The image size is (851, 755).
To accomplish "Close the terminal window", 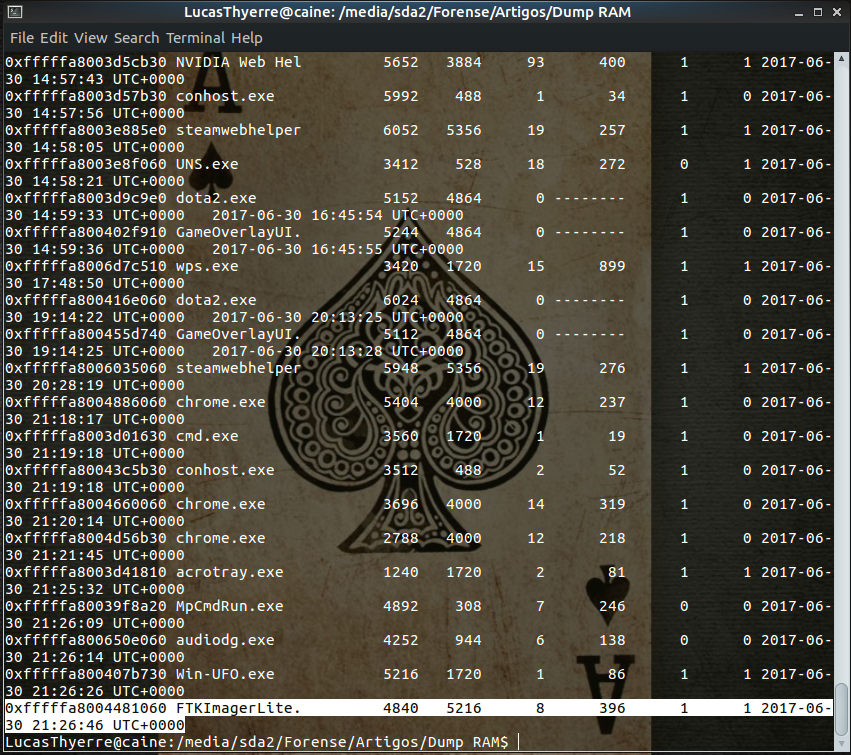I will [837, 12].
